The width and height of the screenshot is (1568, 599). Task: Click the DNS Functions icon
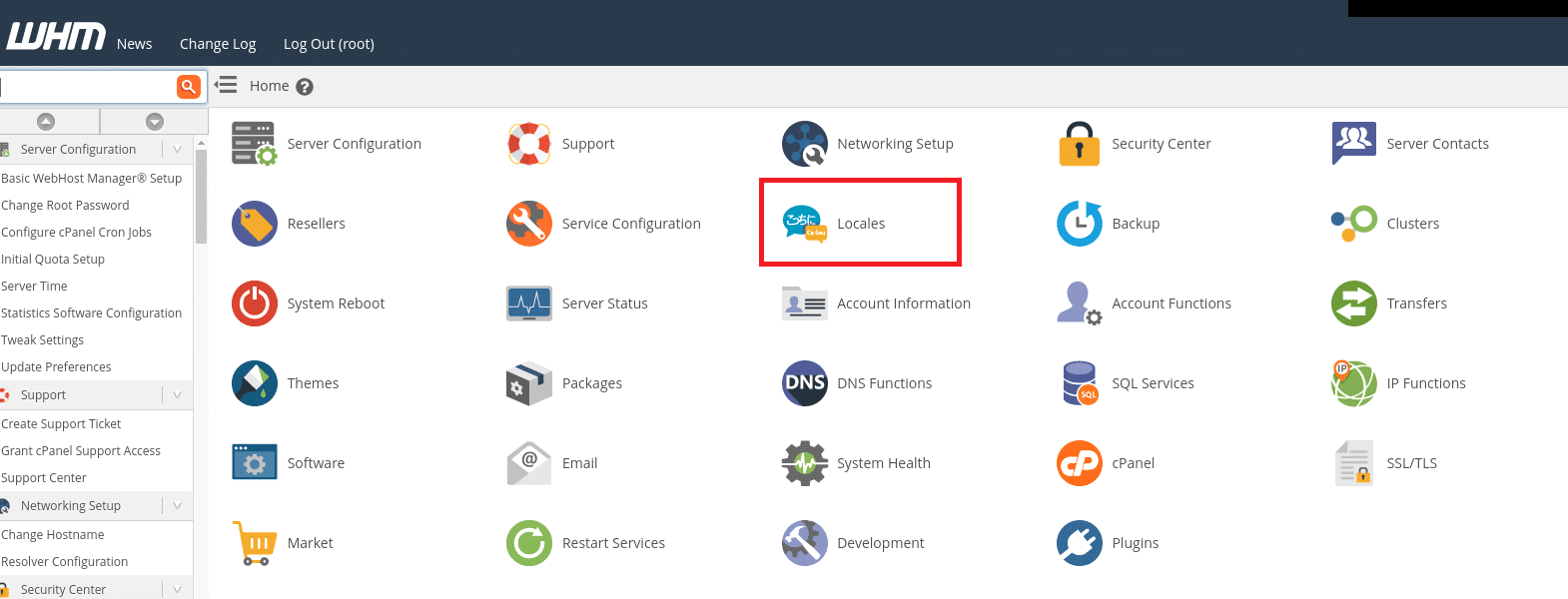point(804,383)
